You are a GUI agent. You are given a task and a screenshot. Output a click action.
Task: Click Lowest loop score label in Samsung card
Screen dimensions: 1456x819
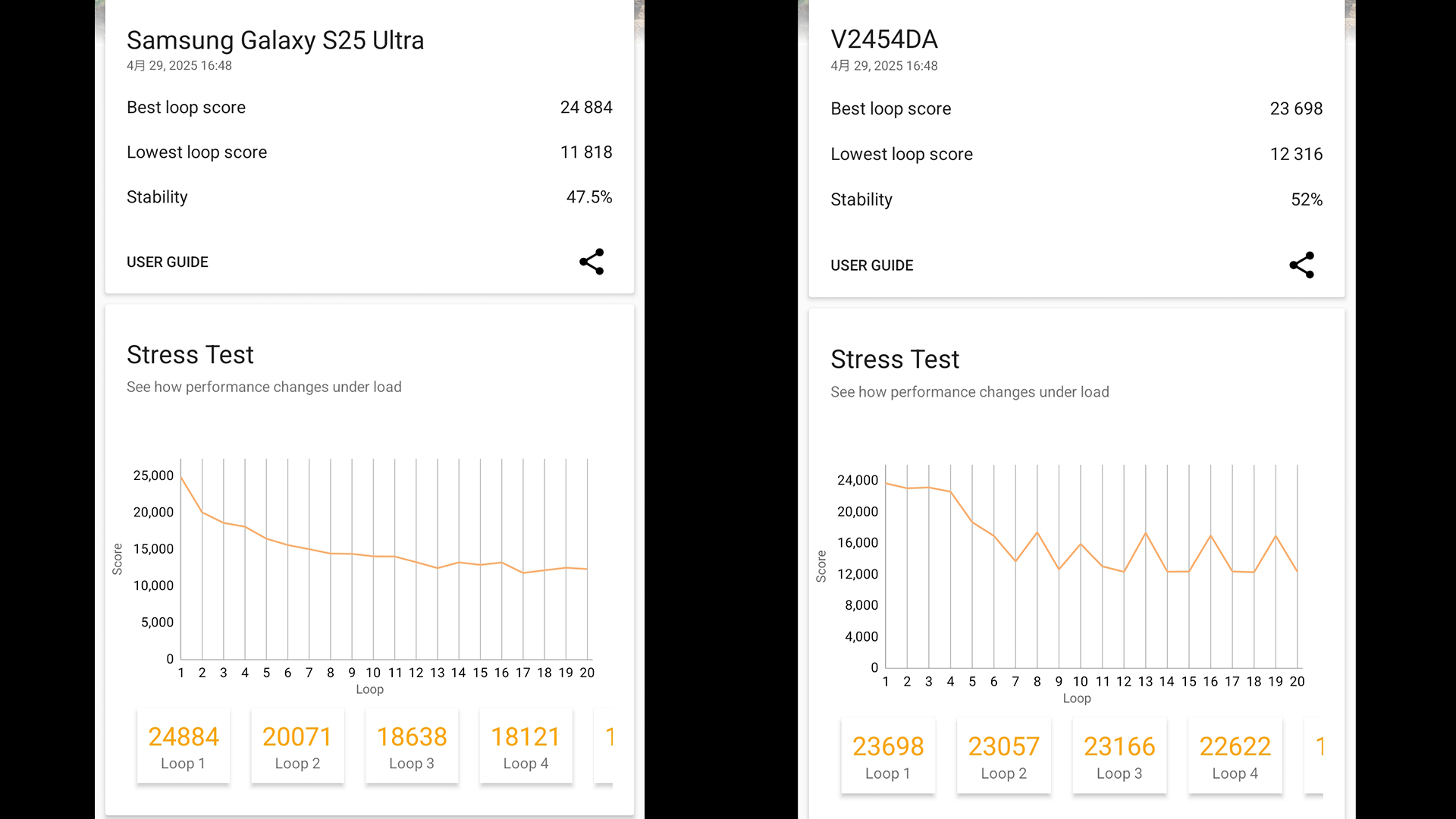(x=197, y=152)
